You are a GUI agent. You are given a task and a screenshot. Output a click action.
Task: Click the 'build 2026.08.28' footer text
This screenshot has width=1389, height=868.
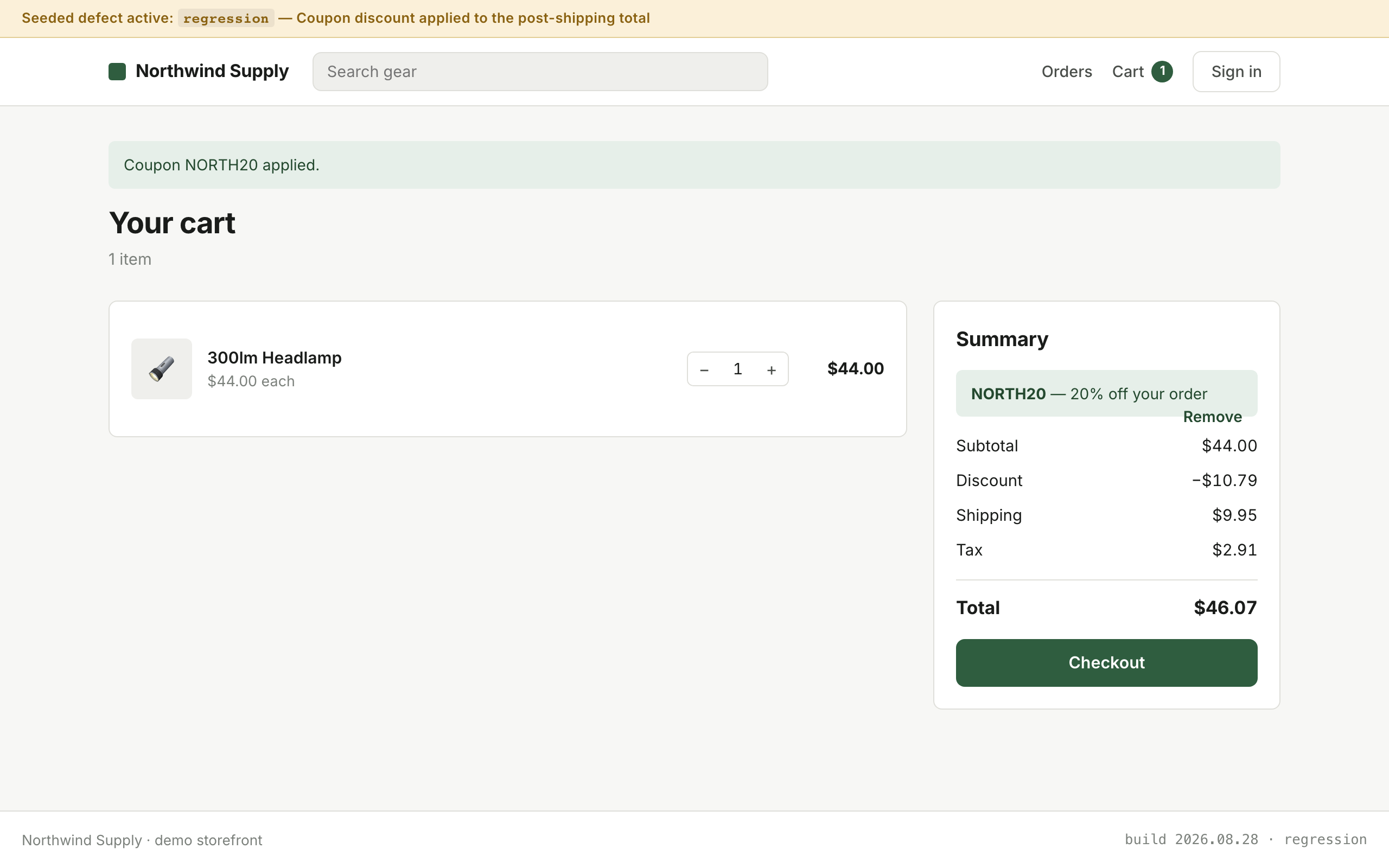[1191, 839]
